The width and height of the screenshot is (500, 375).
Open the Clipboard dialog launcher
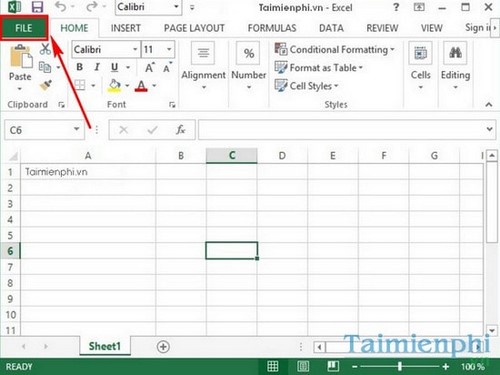(x=61, y=105)
